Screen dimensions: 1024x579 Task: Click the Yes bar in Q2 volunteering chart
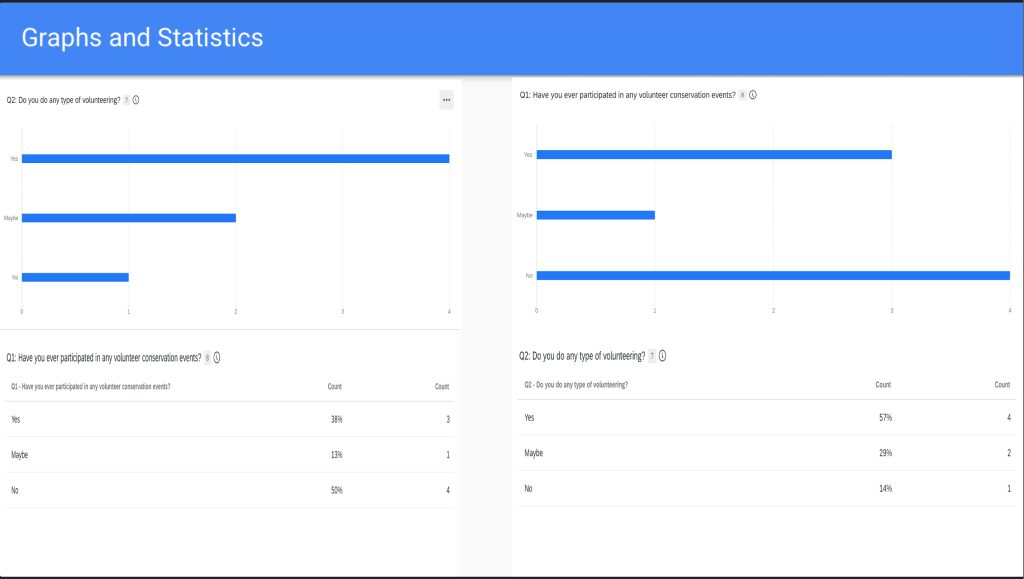point(235,158)
